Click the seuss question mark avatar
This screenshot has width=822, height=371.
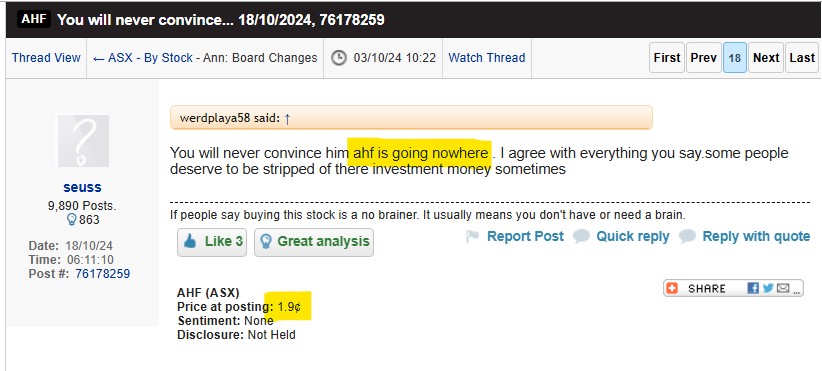pyautogui.click(x=83, y=140)
